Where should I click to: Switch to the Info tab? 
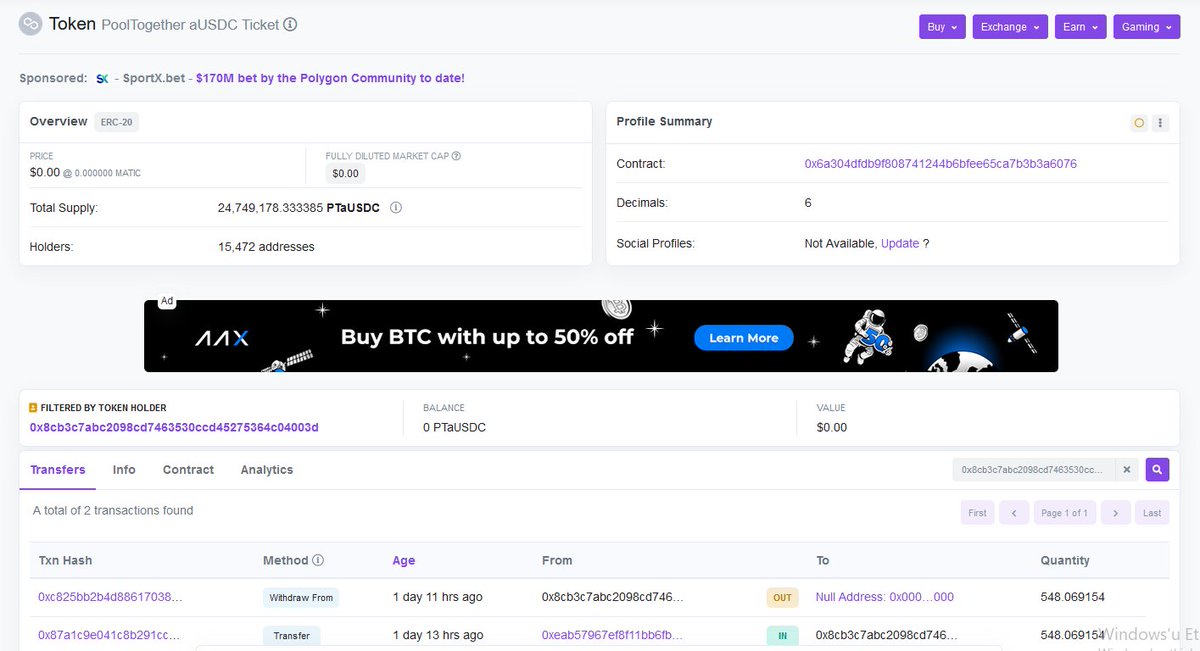click(124, 470)
